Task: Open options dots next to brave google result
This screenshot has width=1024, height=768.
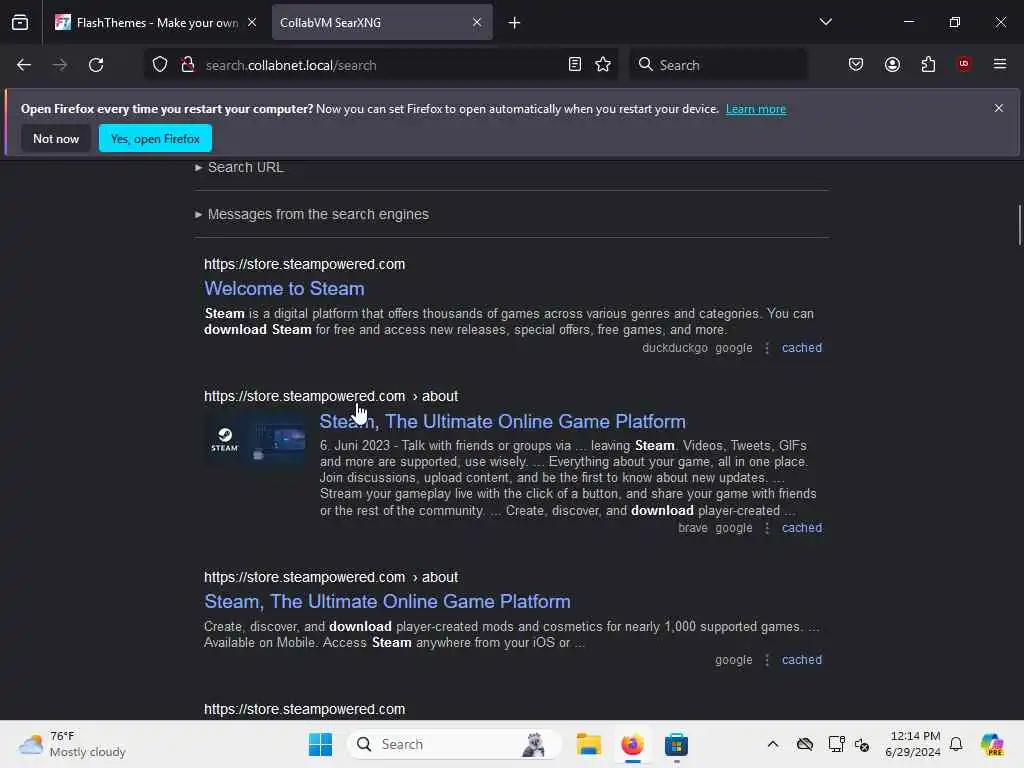Action: [x=767, y=528]
